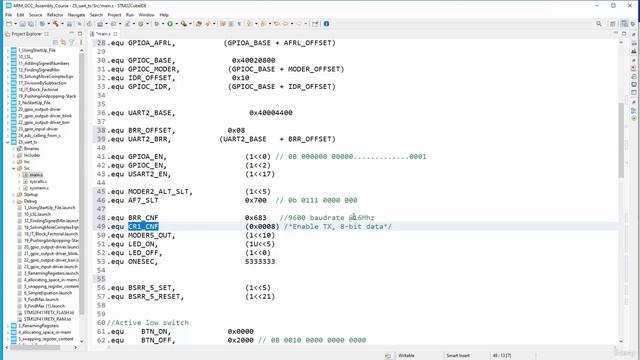Open the Window menu
The image size is (640, 360).
(x=147, y=15)
